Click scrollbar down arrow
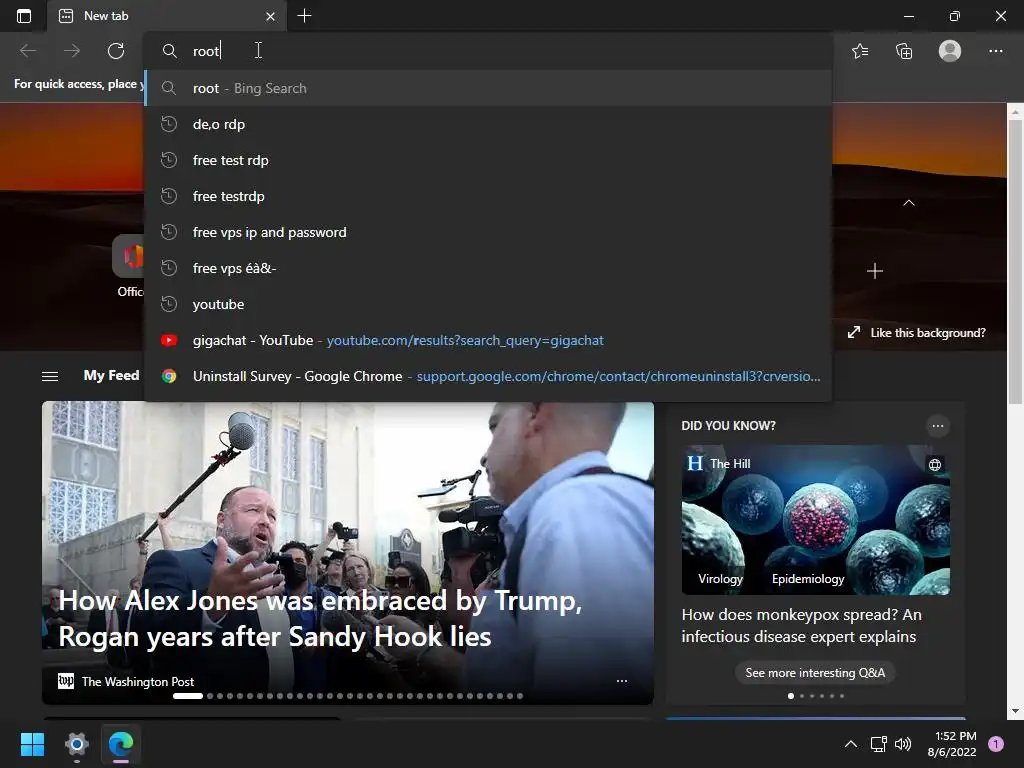 [1015, 711]
